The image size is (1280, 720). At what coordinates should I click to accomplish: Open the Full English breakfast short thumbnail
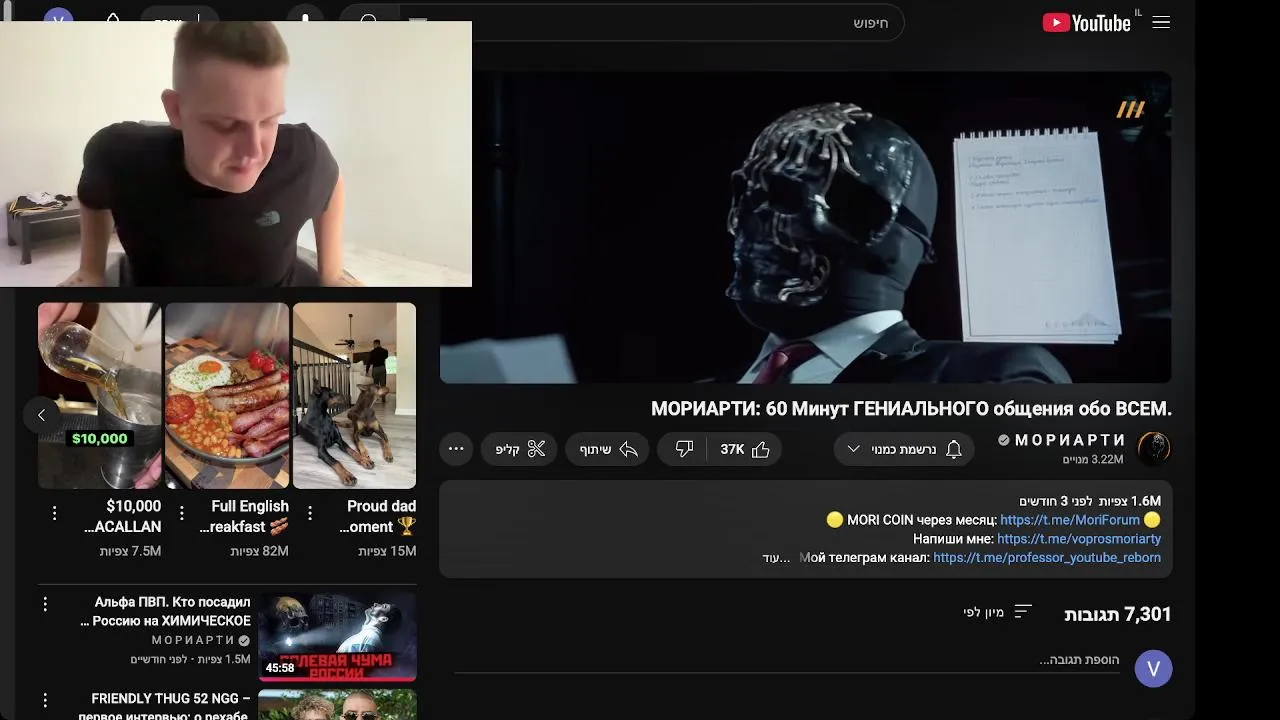click(227, 395)
